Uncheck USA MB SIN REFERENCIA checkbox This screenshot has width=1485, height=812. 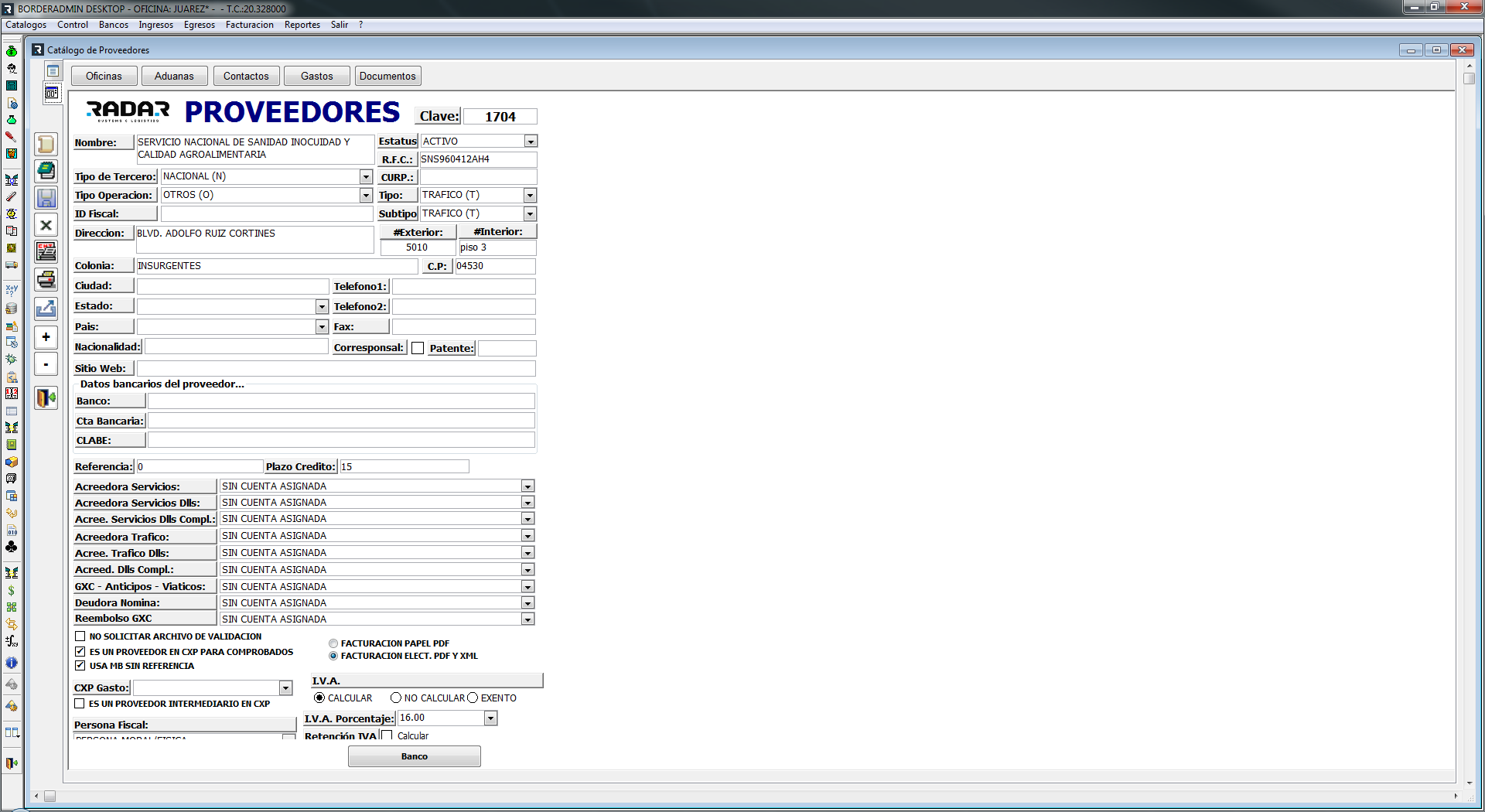[80, 665]
